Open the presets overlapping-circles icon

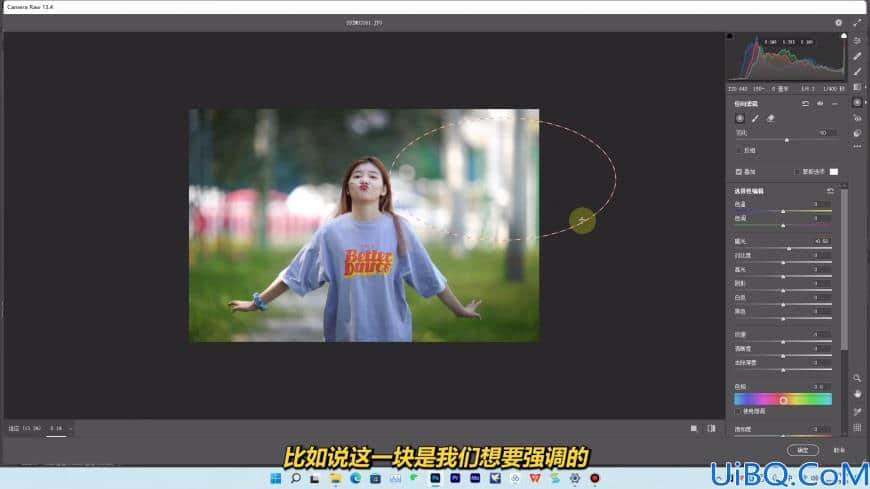tap(857, 133)
